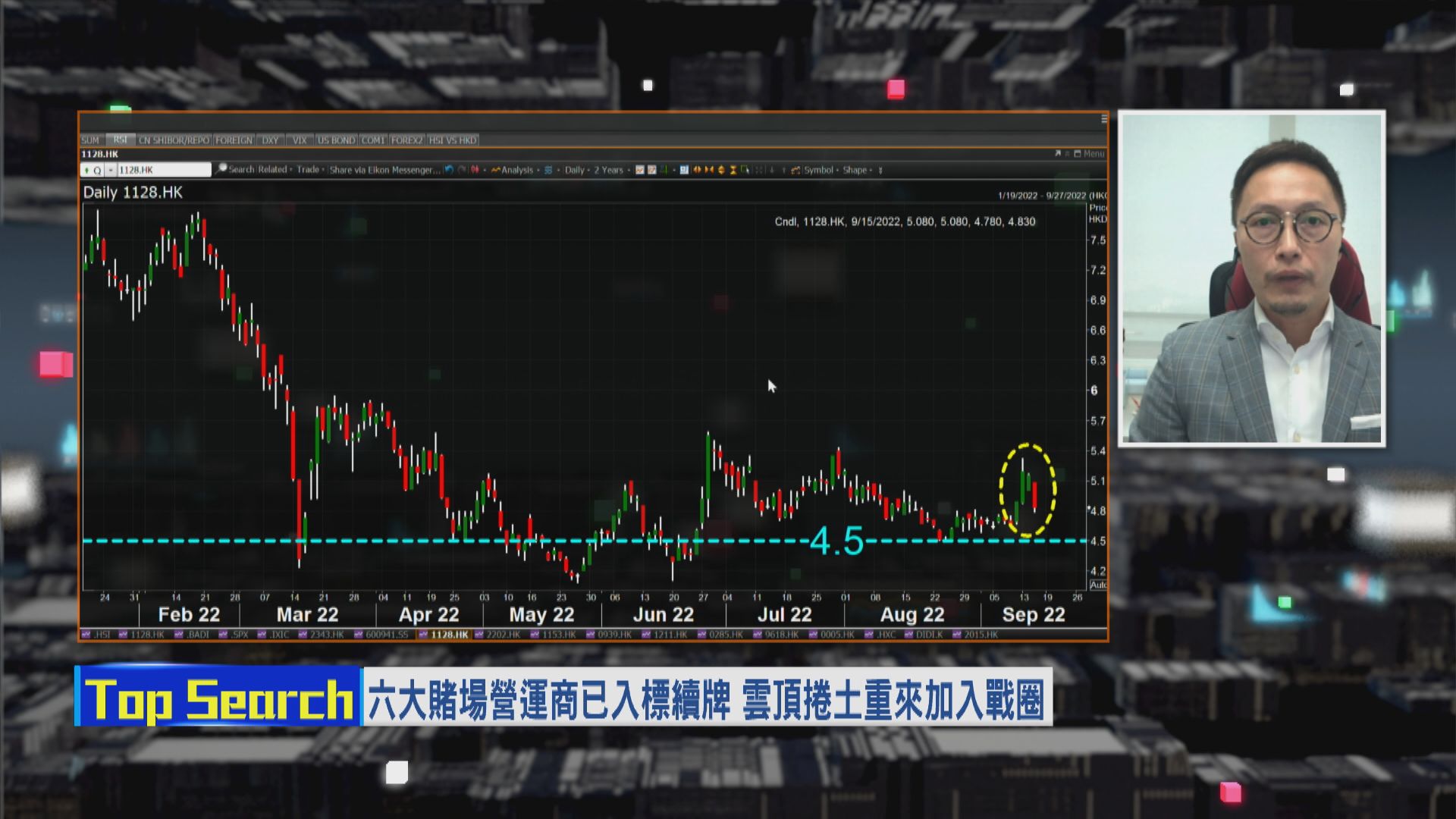
Task: Click the Analysis toolbar item
Action: (x=516, y=170)
